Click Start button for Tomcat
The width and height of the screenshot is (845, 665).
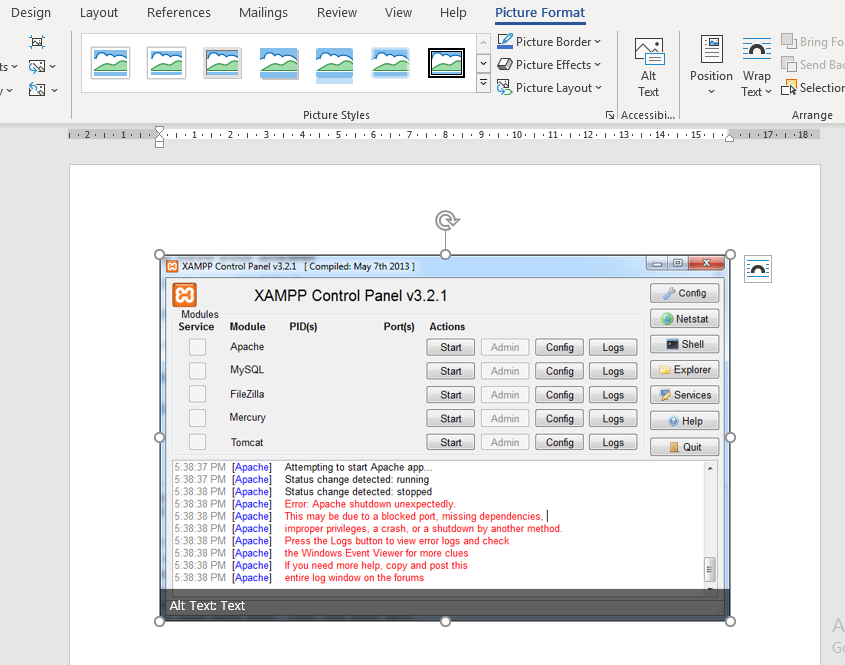point(451,442)
